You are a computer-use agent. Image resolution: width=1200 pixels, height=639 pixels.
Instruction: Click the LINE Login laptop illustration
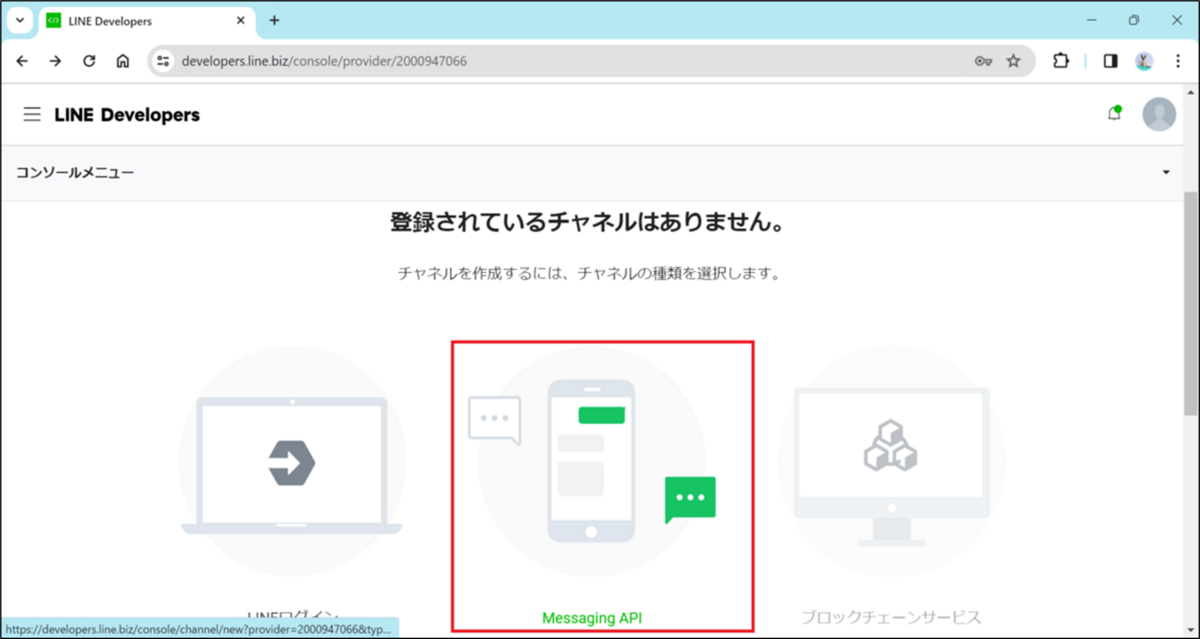292,465
